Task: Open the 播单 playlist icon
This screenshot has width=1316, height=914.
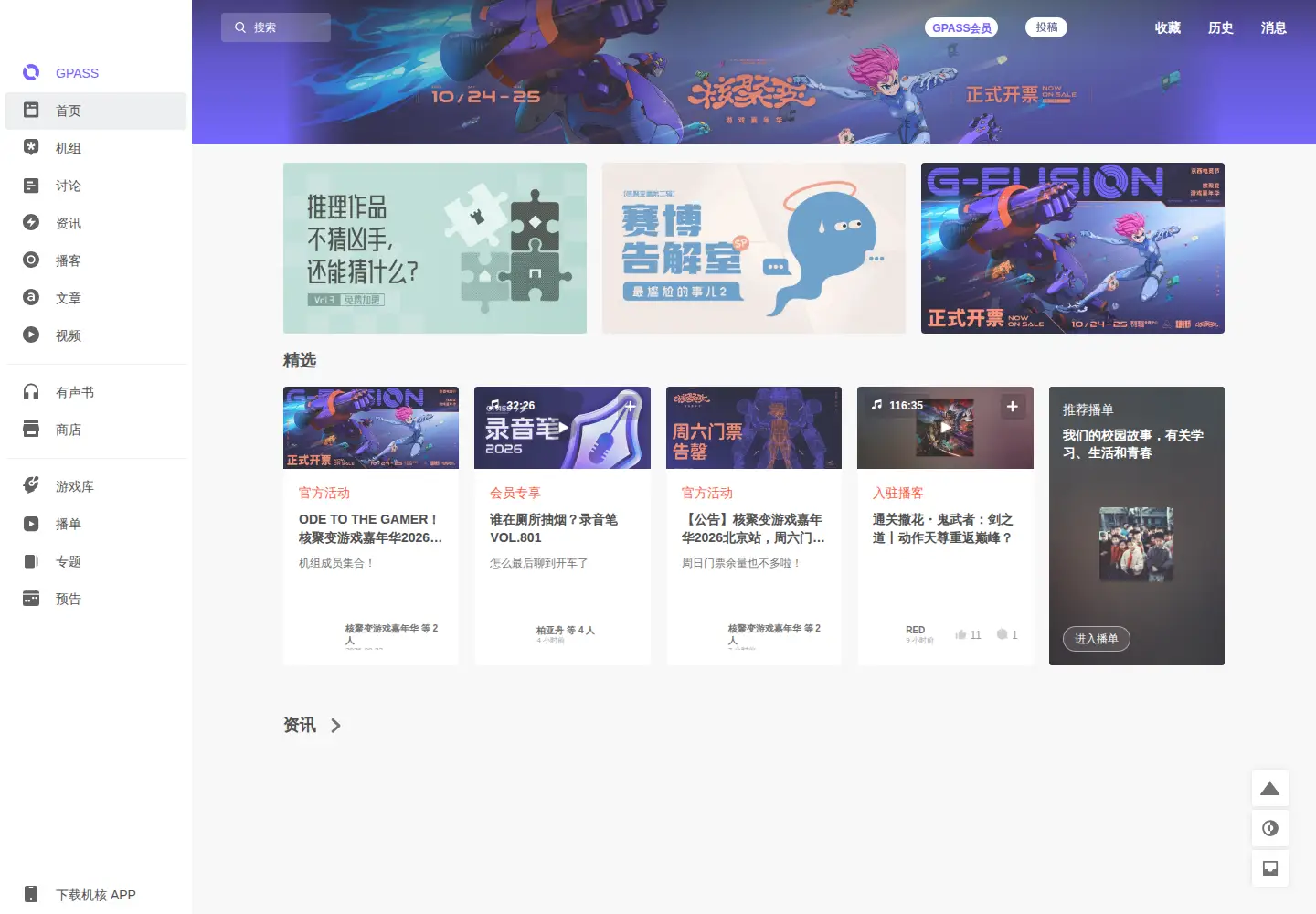Action: pyautogui.click(x=31, y=524)
